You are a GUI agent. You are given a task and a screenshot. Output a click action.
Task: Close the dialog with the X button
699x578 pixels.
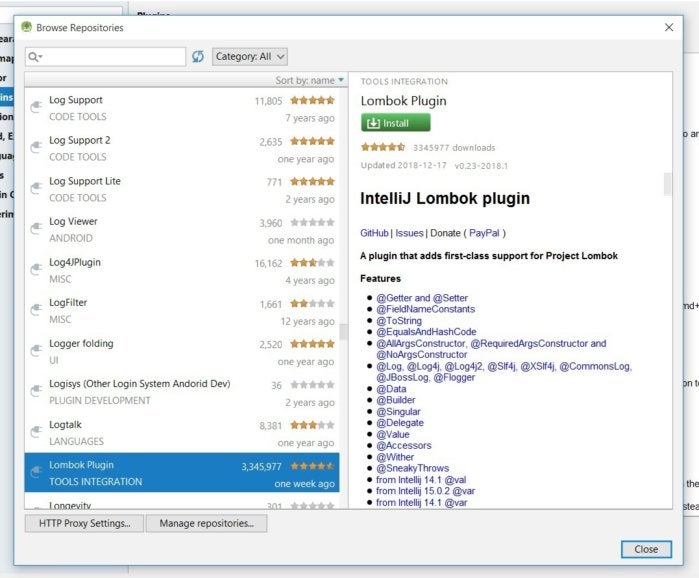pos(669,27)
